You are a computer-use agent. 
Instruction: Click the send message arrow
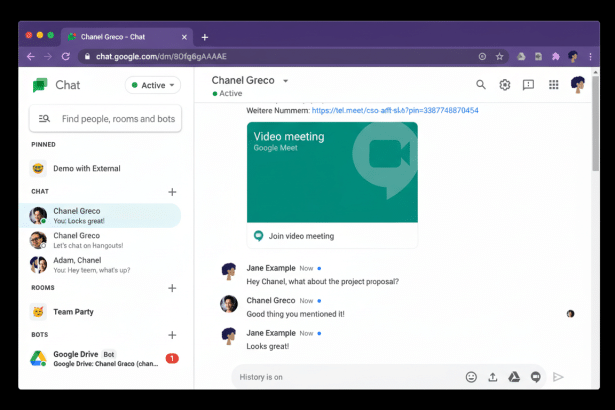click(x=558, y=377)
